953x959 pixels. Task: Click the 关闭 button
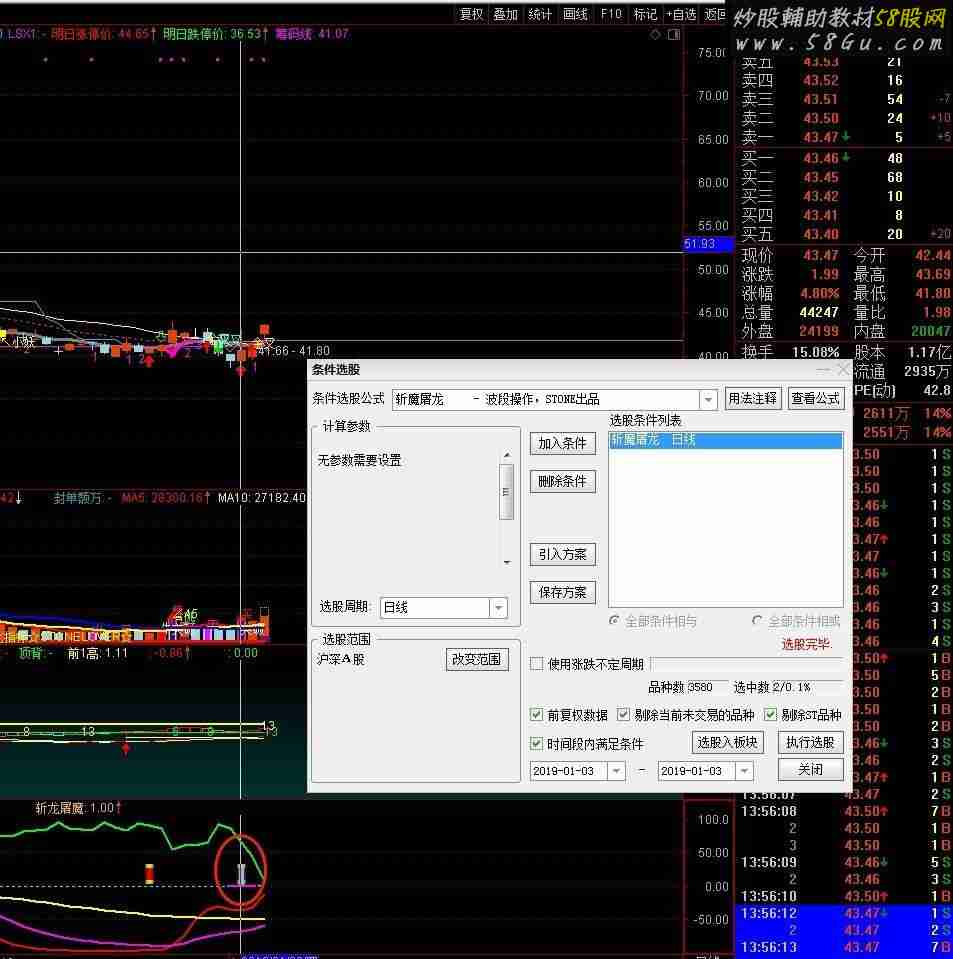click(810, 769)
